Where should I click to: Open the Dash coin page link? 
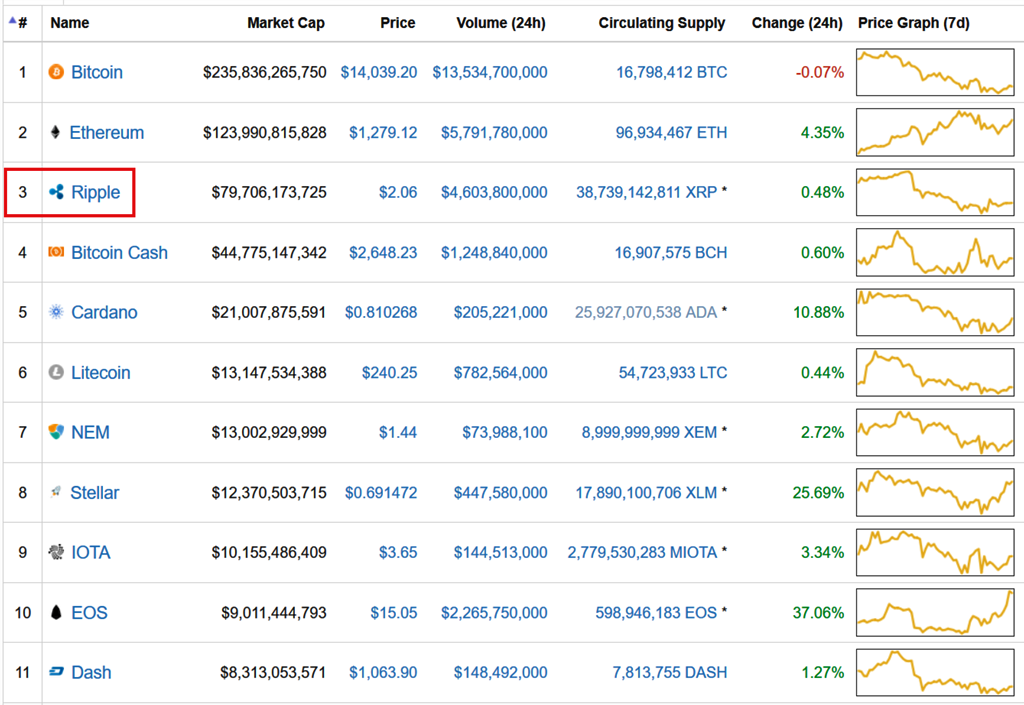[91, 672]
